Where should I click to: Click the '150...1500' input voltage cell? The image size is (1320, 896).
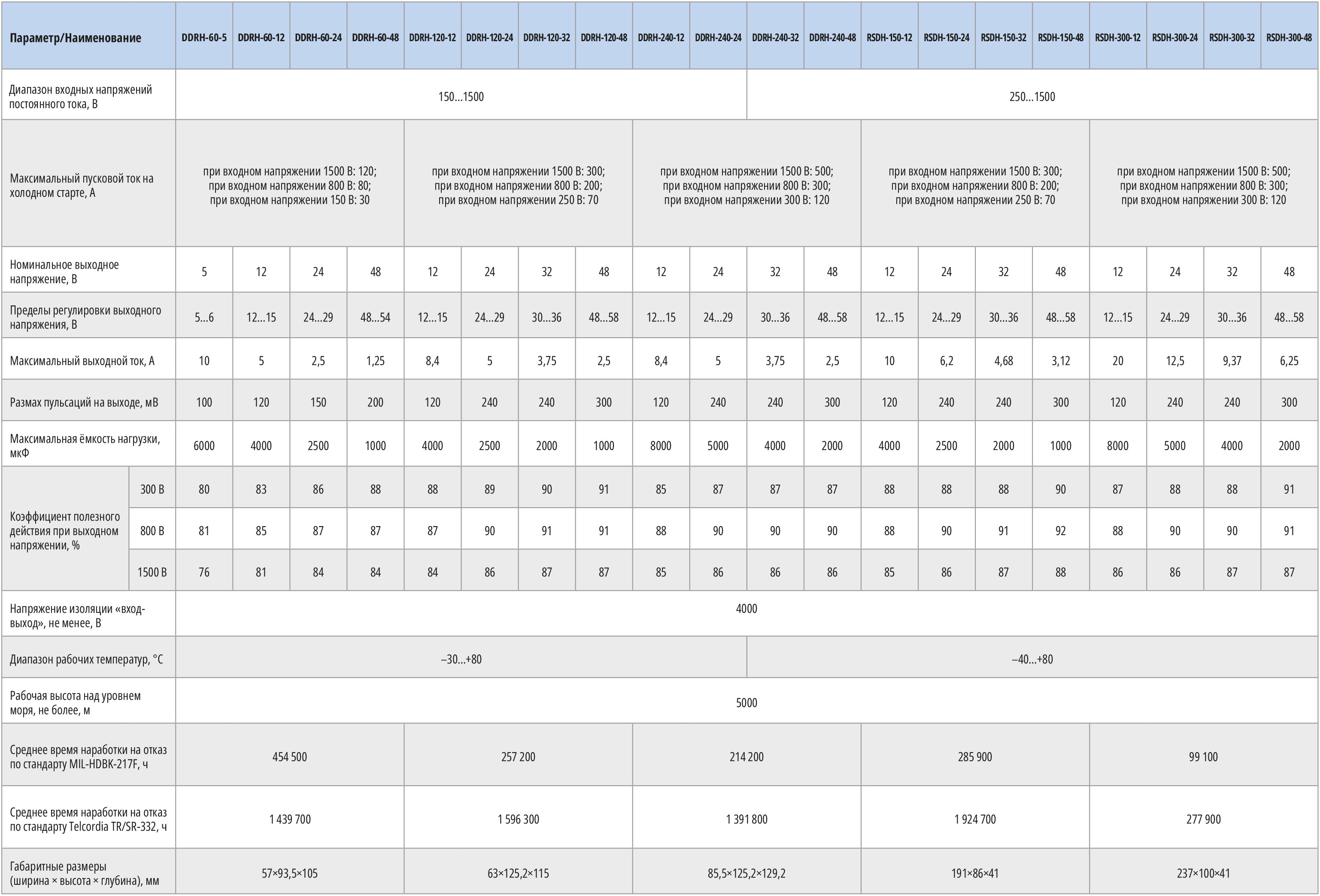tap(461, 94)
